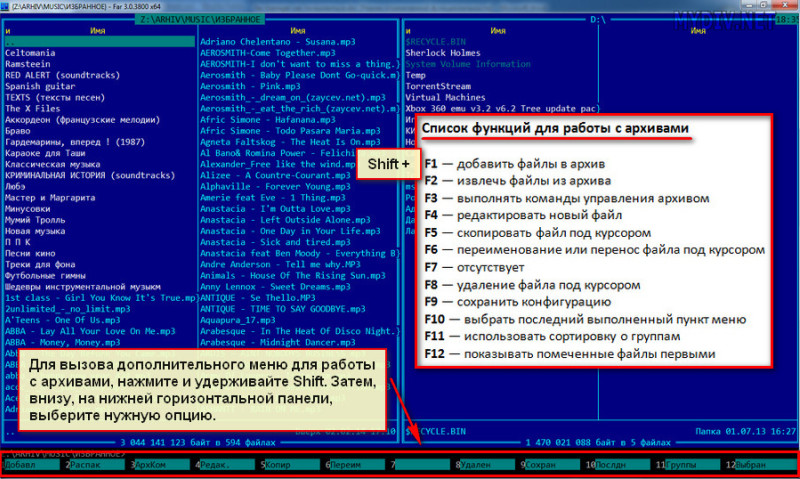Image resolution: width=800 pixels, height=479 pixels.
Task: Select the Ramsteein folder
Action: tap(28, 64)
